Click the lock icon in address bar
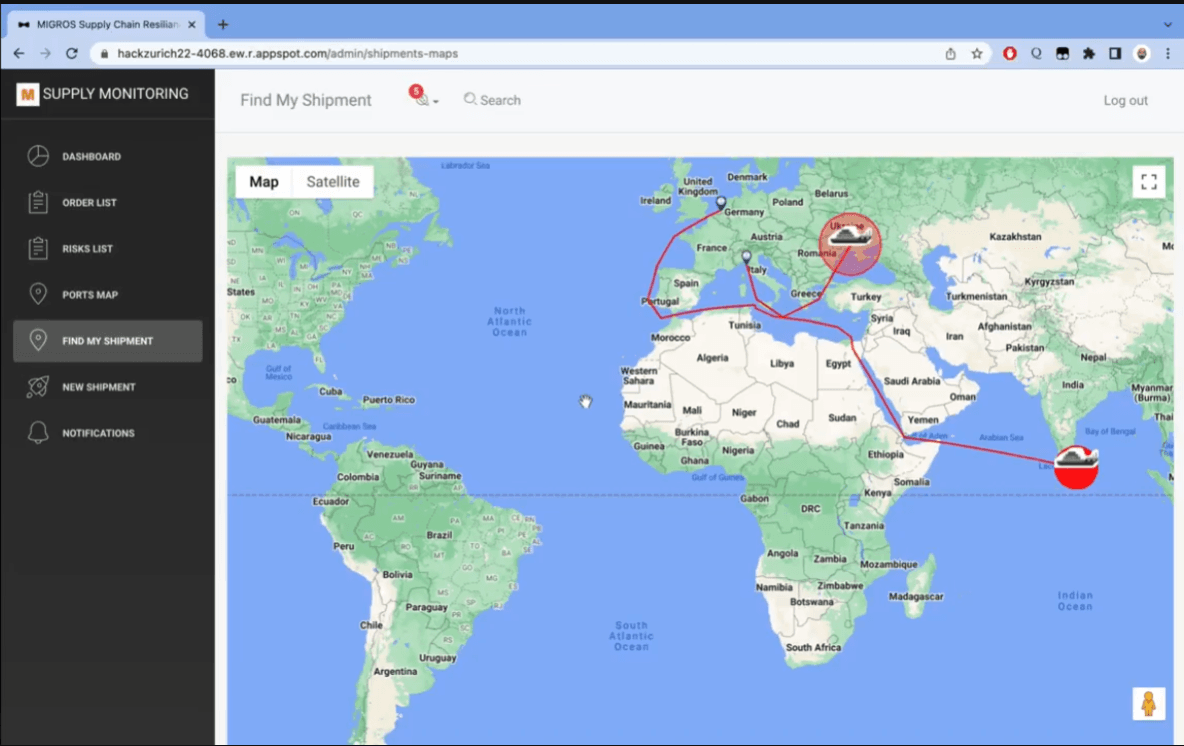1184x746 pixels. [104, 54]
